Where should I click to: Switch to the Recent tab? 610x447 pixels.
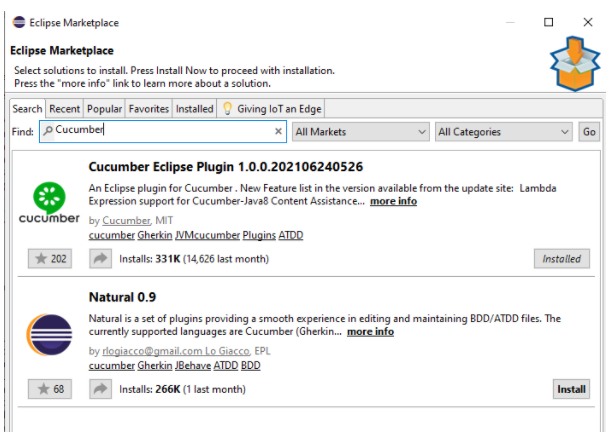(65, 109)
